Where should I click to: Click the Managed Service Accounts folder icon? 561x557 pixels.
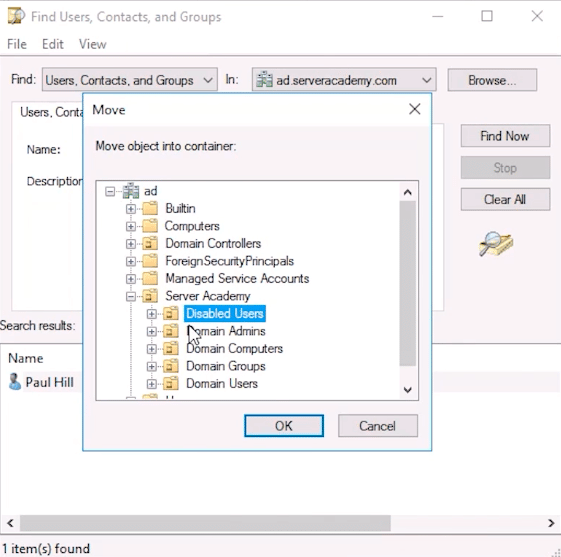tap(150, 278)
